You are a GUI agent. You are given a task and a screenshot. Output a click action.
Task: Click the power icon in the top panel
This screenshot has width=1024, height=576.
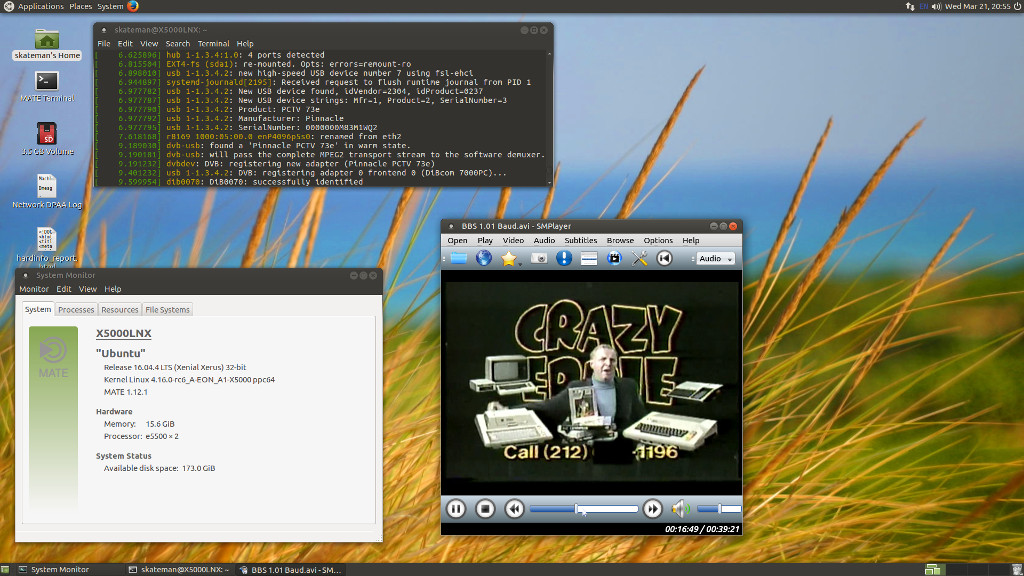click(1017, 7)
